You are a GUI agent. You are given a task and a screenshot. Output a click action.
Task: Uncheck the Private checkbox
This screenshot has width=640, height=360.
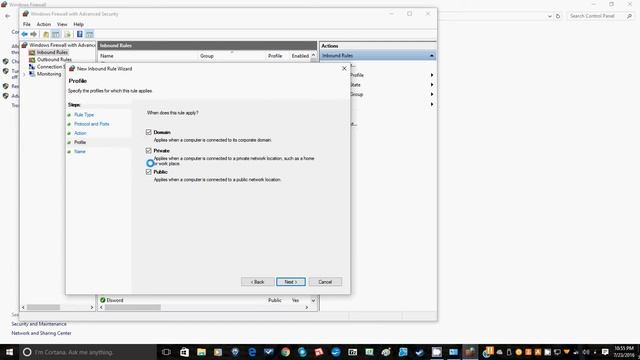(x=149, y=151)
